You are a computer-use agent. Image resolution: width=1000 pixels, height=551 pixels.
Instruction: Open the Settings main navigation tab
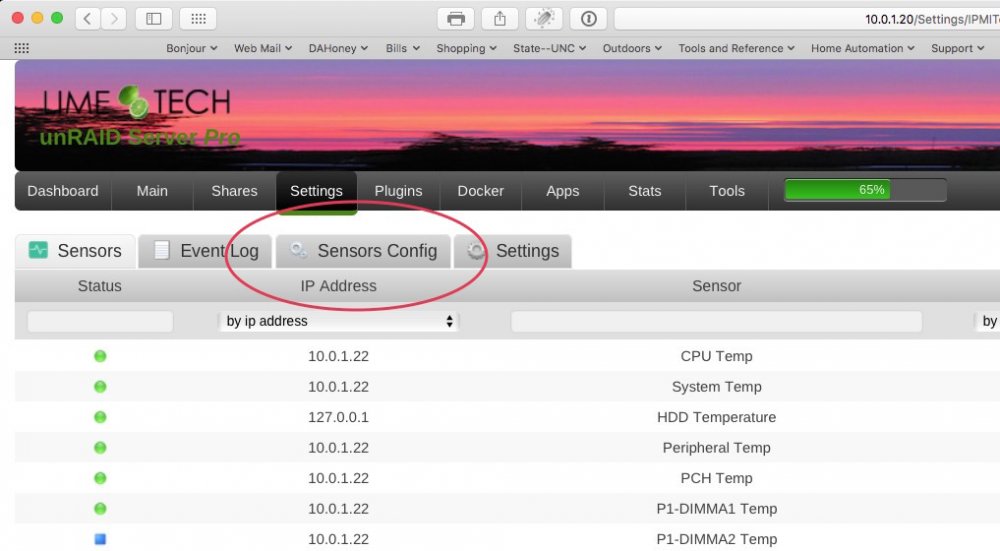[x=316, y=191]
